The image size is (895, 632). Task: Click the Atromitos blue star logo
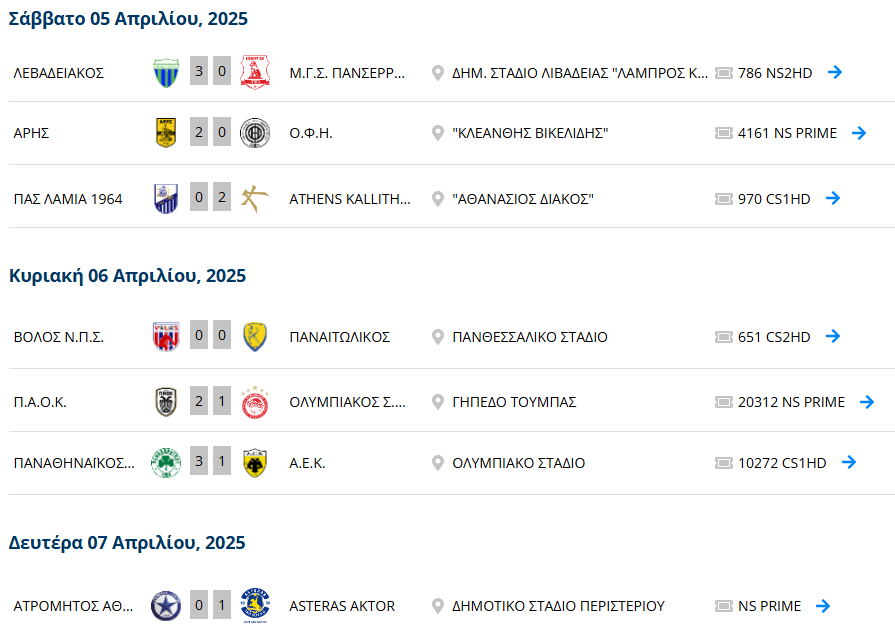166,606
